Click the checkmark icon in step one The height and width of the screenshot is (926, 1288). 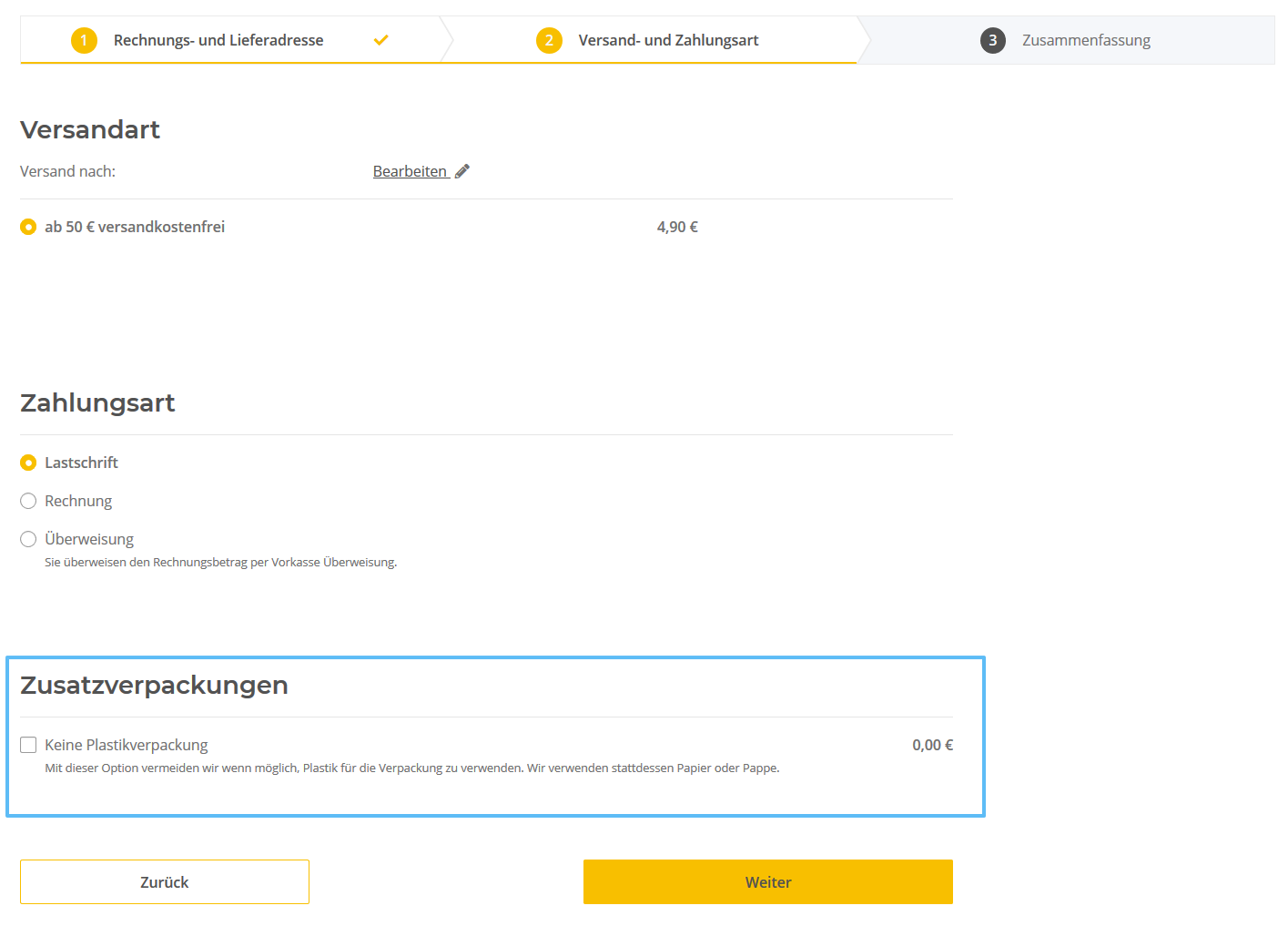(x=381, y=40)
